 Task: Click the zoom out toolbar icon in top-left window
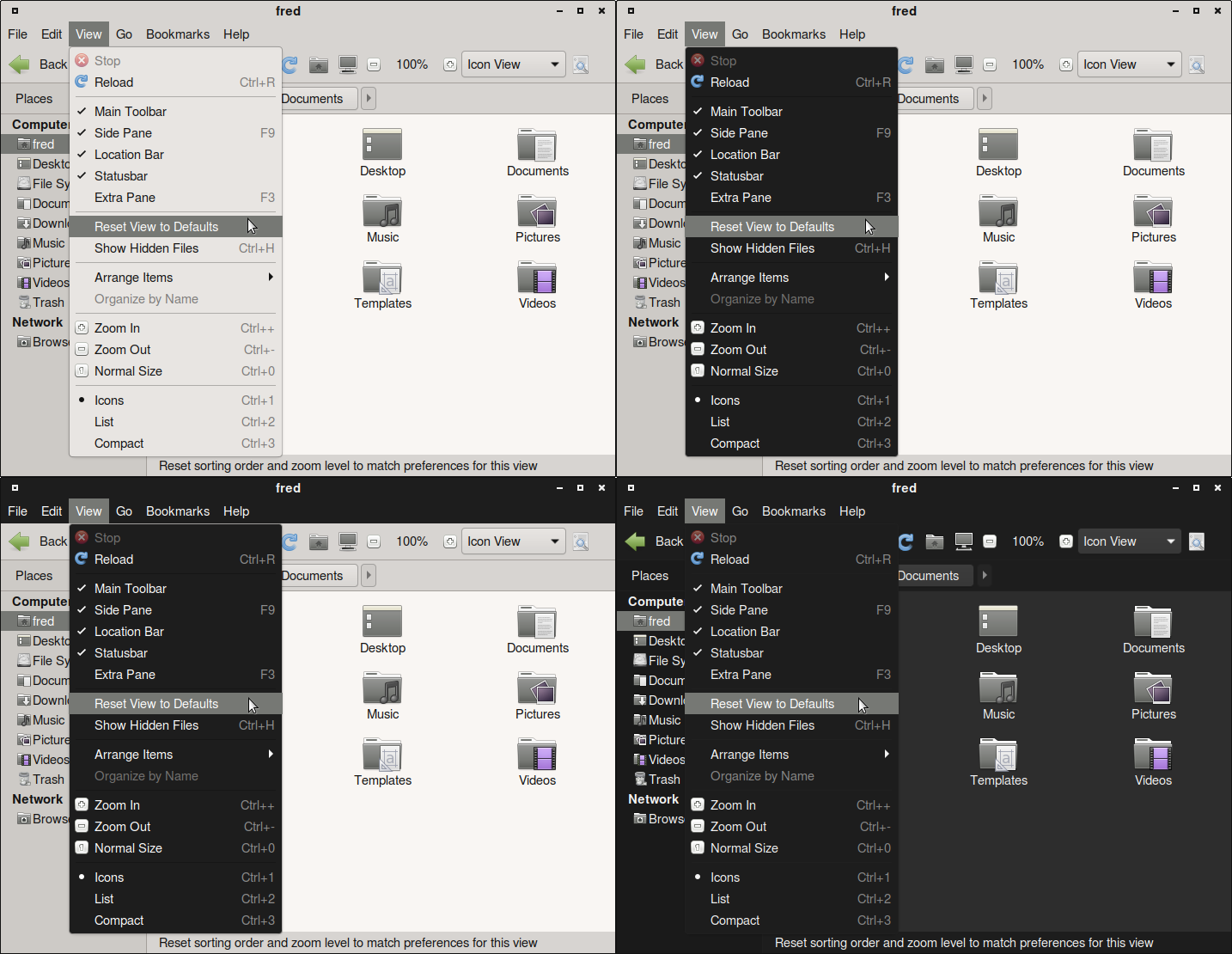click(x=374, y=64)
